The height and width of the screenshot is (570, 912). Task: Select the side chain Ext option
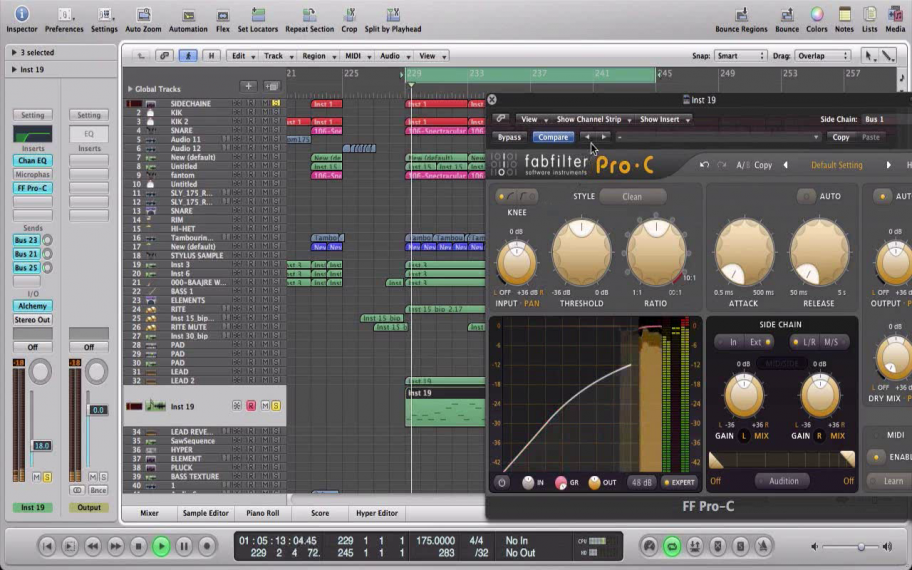760,342
